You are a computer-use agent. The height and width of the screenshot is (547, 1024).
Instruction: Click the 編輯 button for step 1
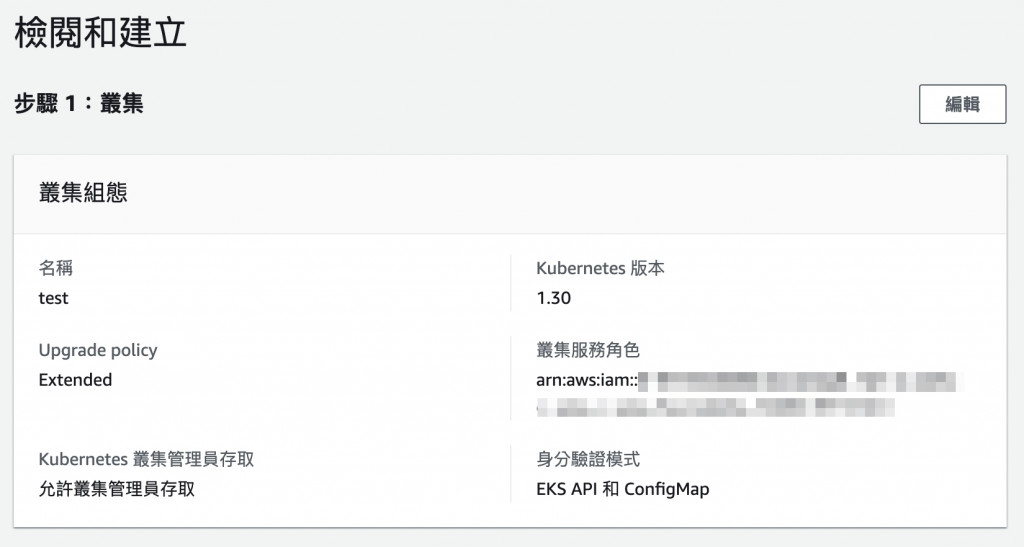[x=962, y=104]
